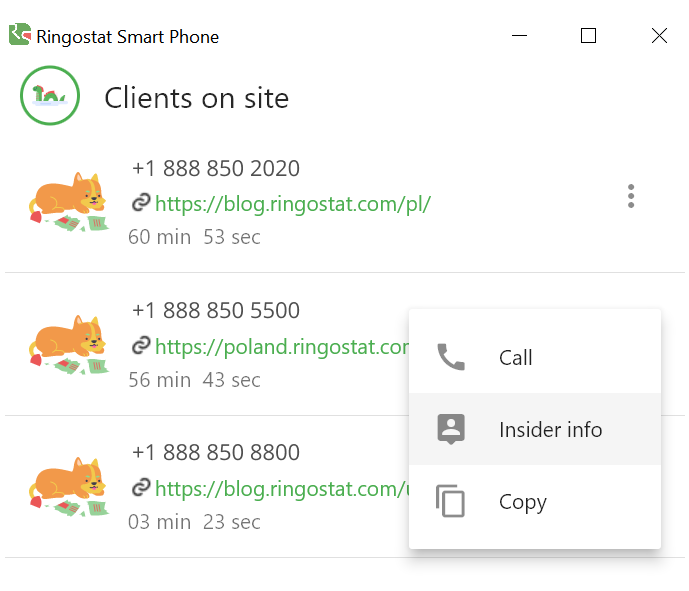This screenshot has height=591, width=689.
Task: Minimize the Ringostat Smart Phone window
Action: [x=519, y=36]
